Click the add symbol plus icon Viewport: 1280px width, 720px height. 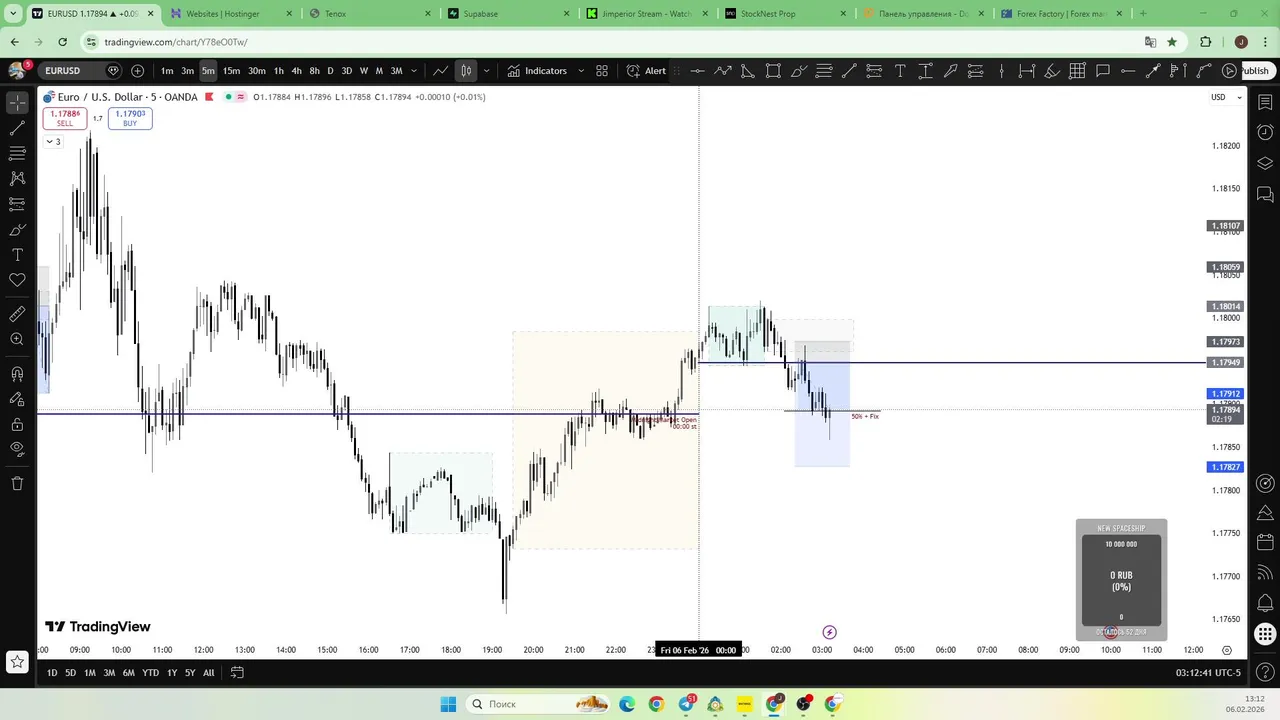click(137, 71)
